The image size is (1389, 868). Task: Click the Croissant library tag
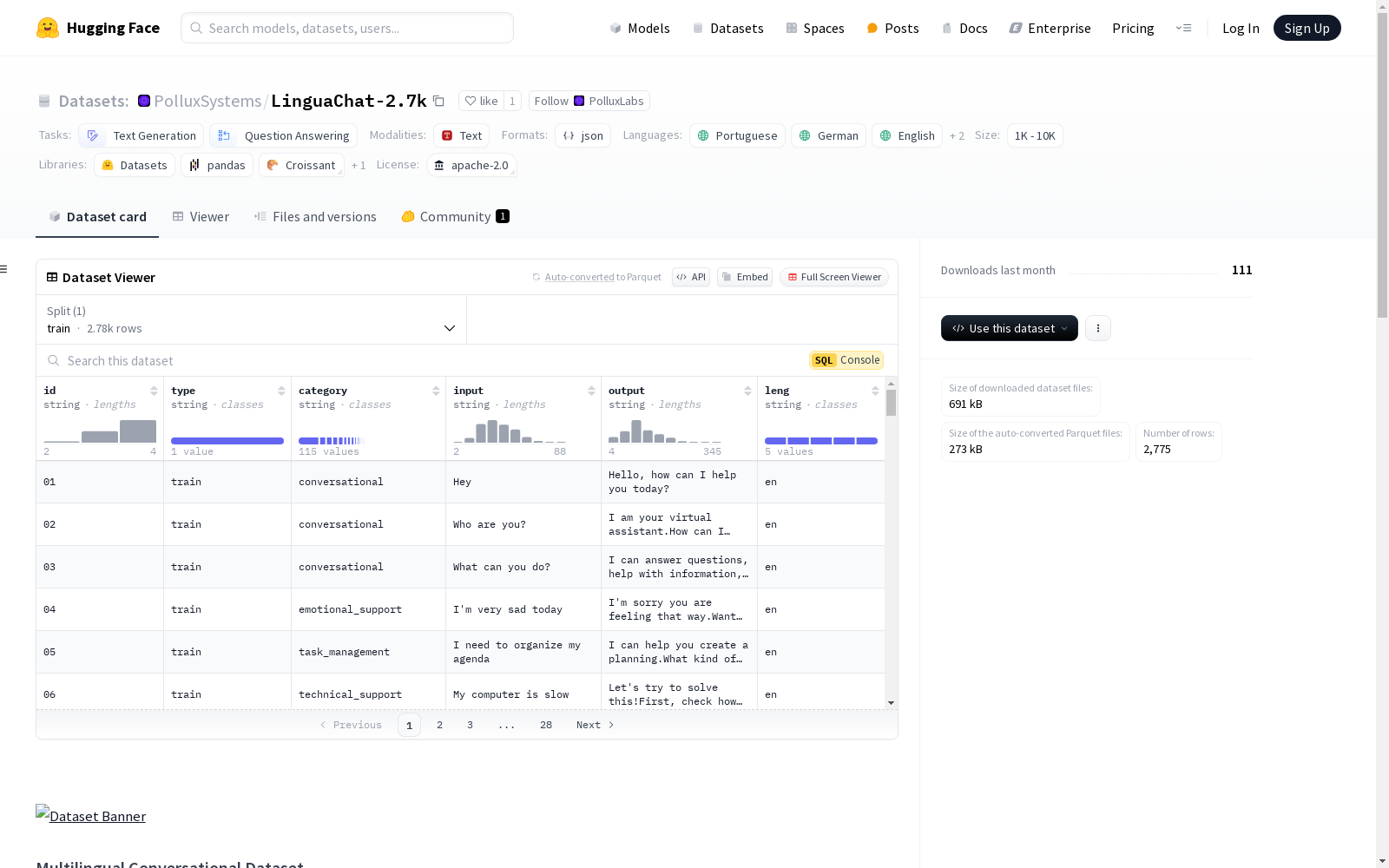pos(301,165)
